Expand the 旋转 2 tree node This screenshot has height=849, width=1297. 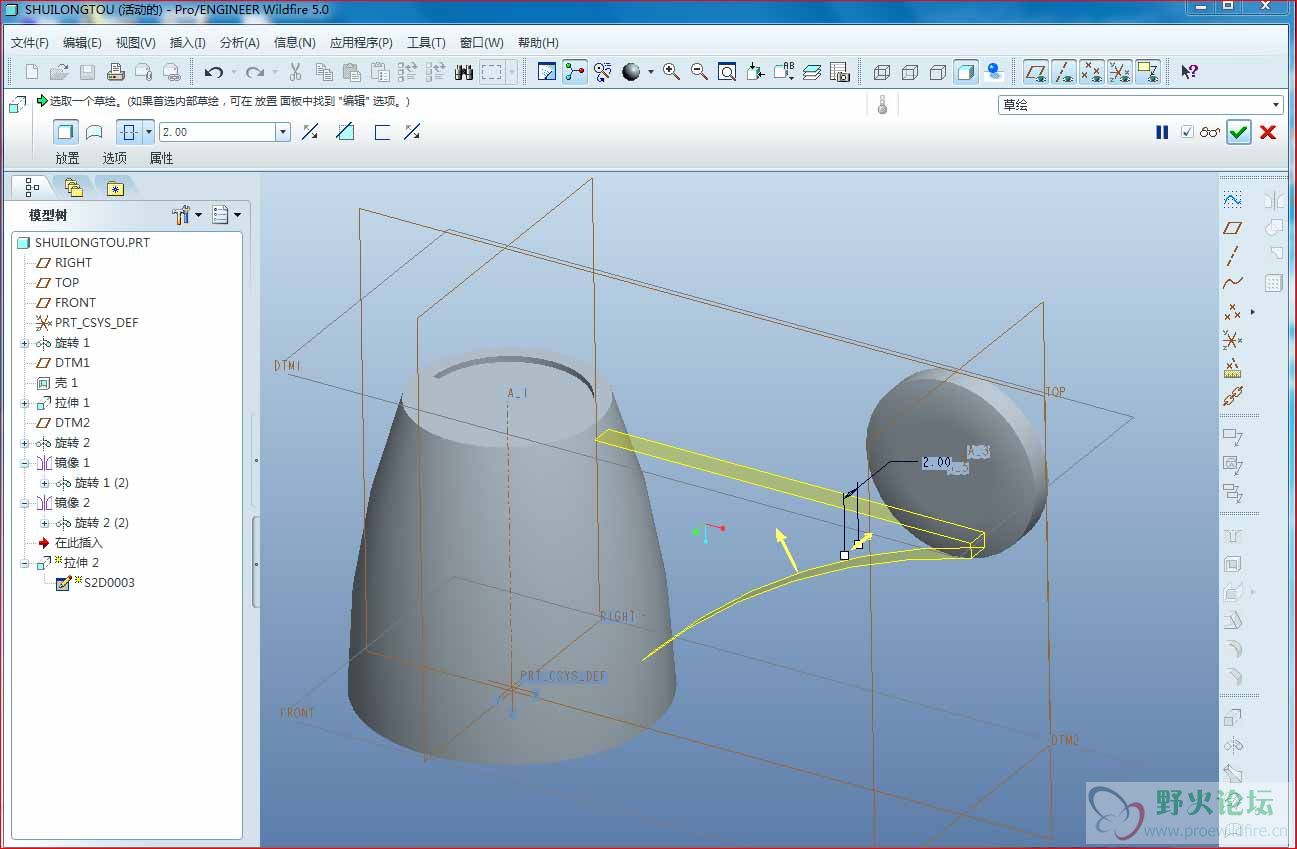point(25,443)
